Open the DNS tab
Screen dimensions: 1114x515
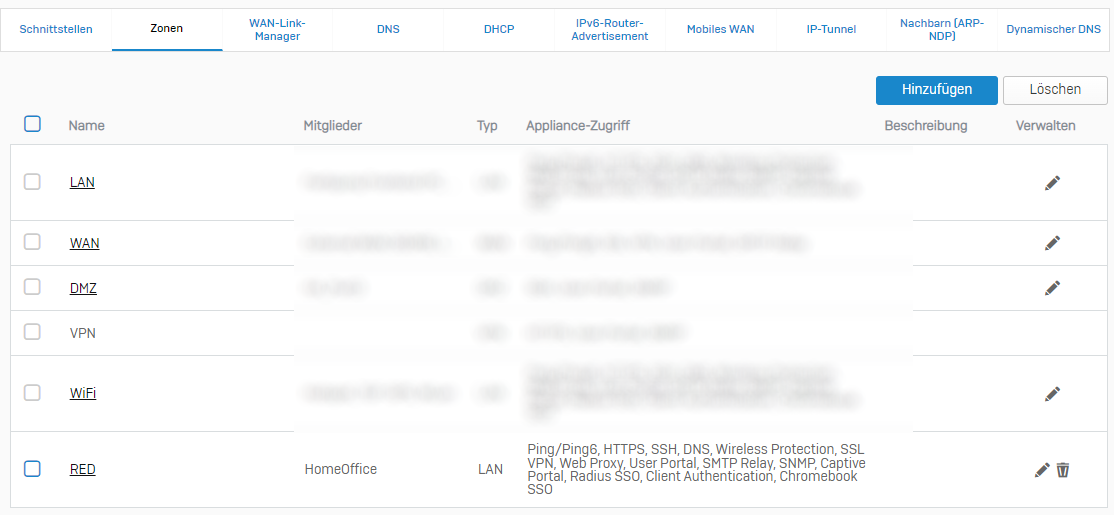point(388,30)
